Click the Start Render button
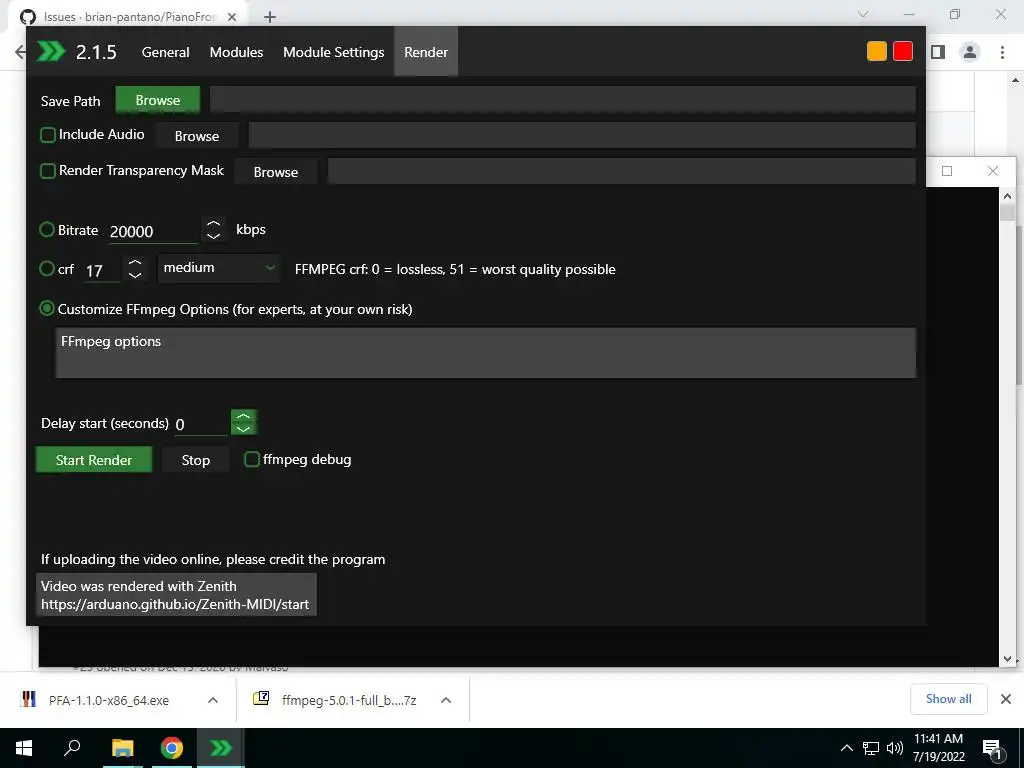This screenshot has width=1024, height=768. click(93, 460)
